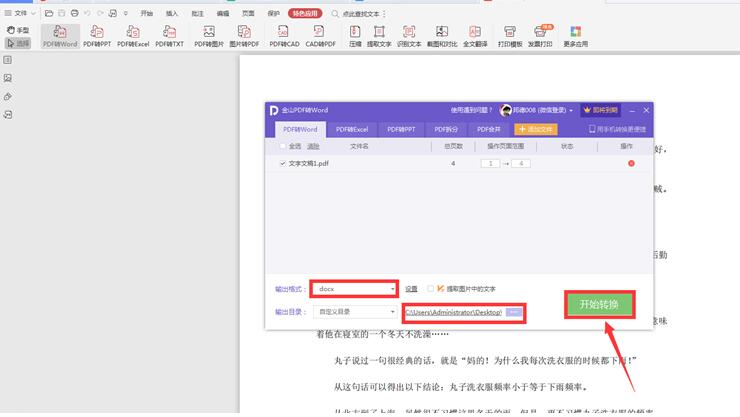Click the 图片转PDF toolbar icon
740x417 pixels.
(x=244, y=36)
